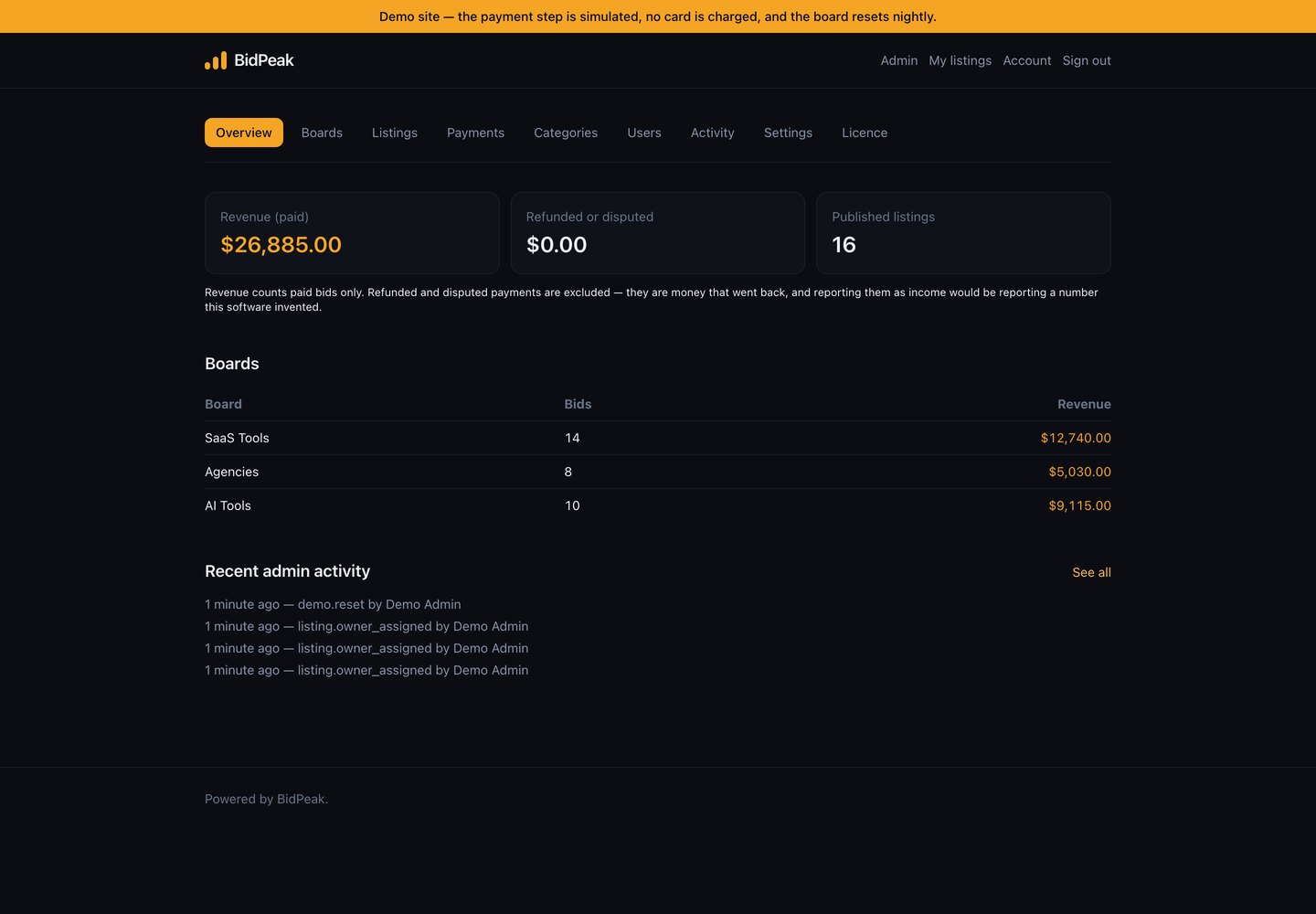Select the Agencies board name
This screenshot has width=1316, height=914.
(231, 472)
